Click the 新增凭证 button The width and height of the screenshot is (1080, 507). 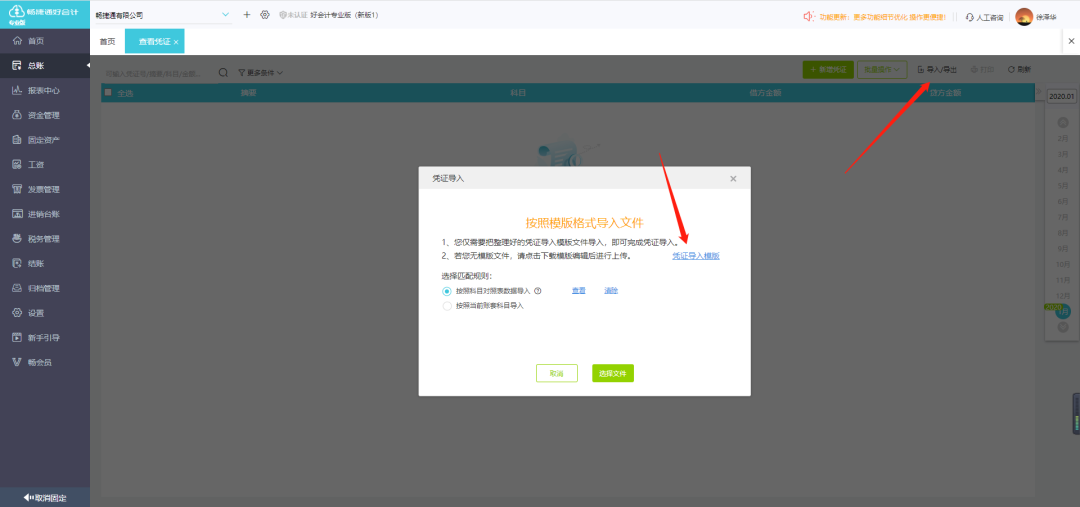(828, 70)
